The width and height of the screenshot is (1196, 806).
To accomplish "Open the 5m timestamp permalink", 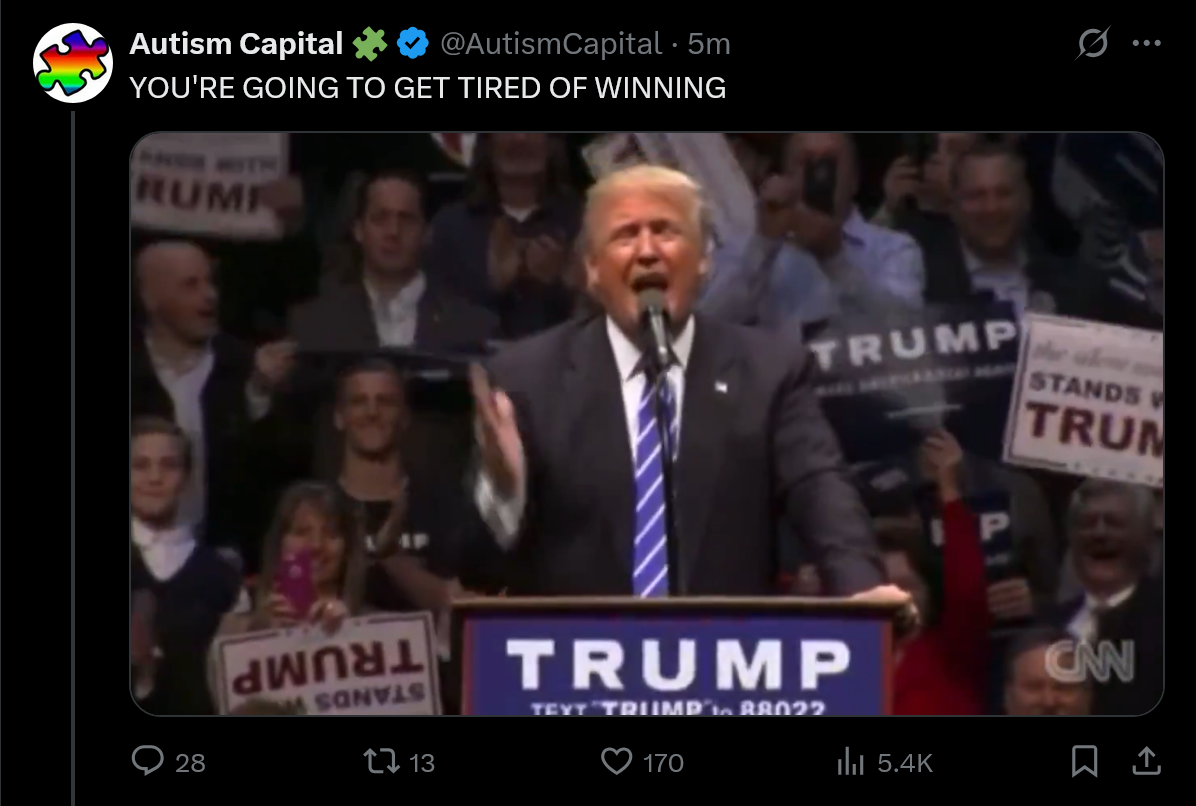I will pos(709,43).
